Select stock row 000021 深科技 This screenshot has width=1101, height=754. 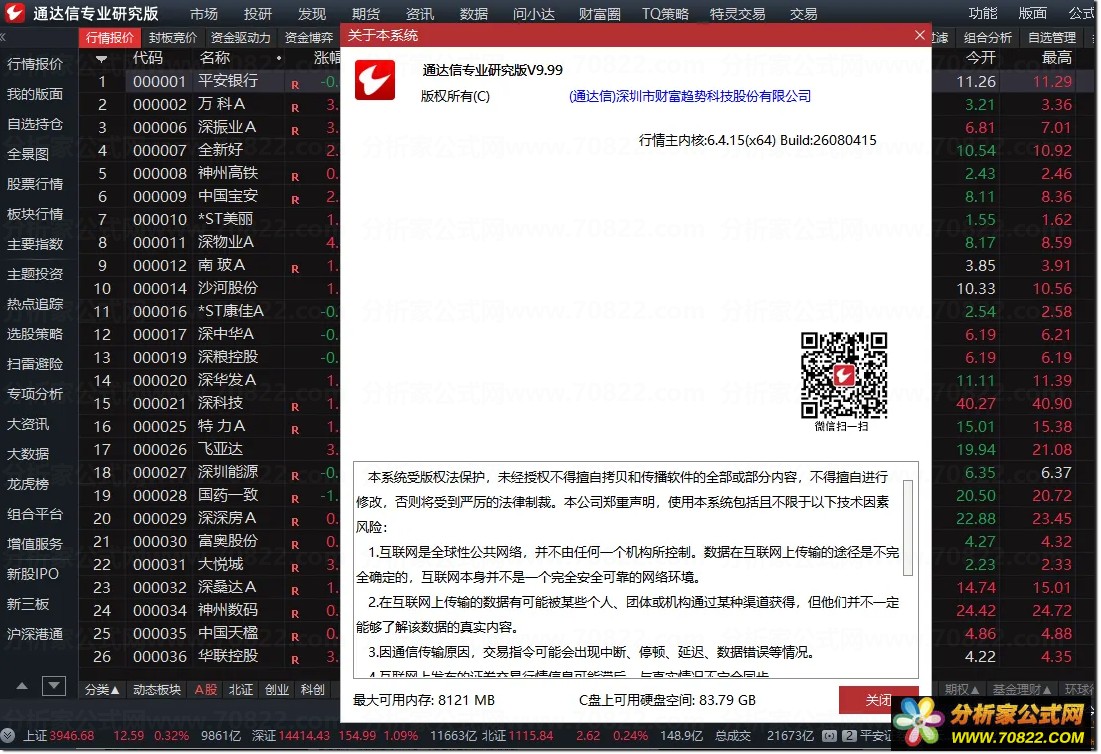click(209, 404)
